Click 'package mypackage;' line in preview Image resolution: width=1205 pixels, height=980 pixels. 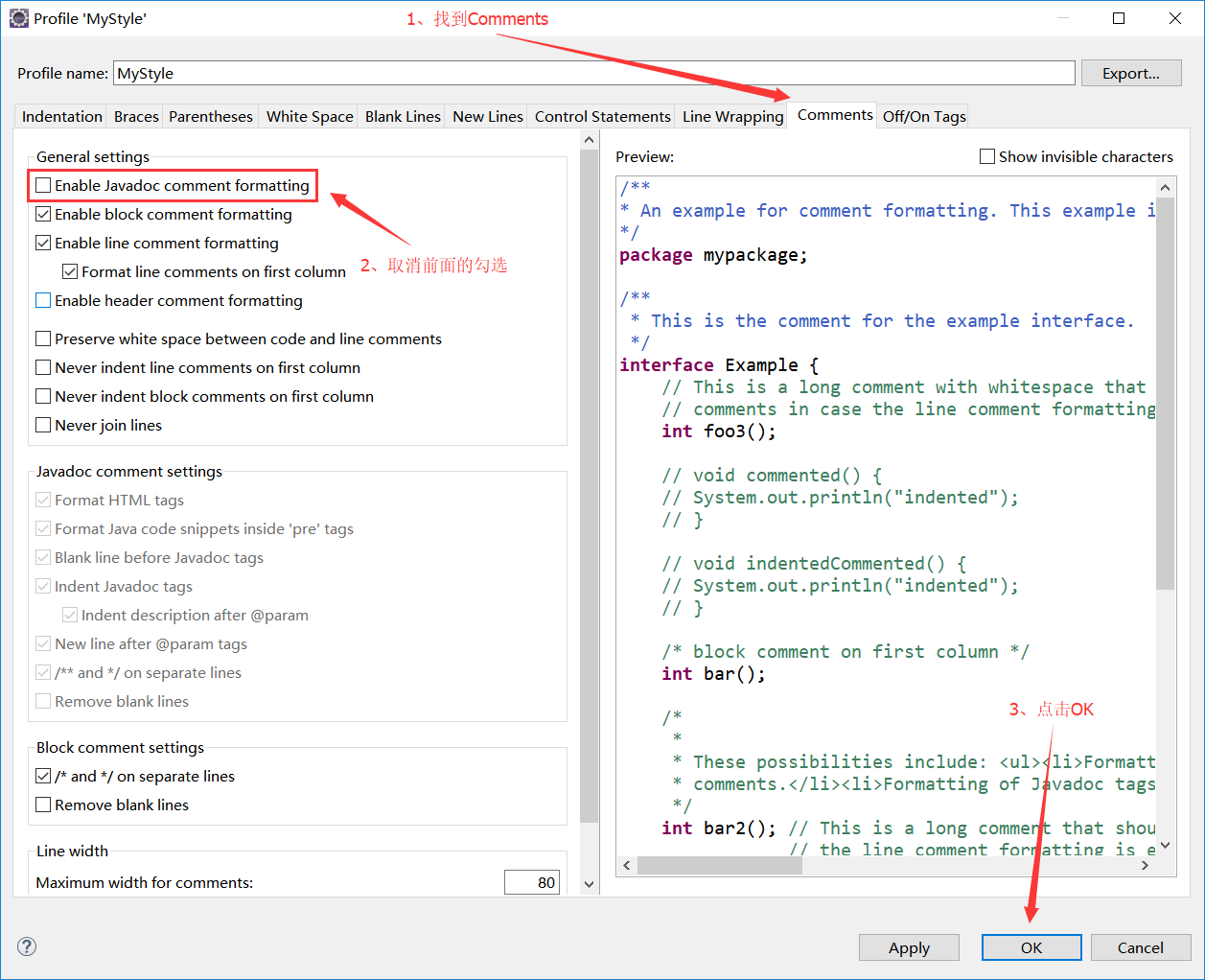click(713, 255)
